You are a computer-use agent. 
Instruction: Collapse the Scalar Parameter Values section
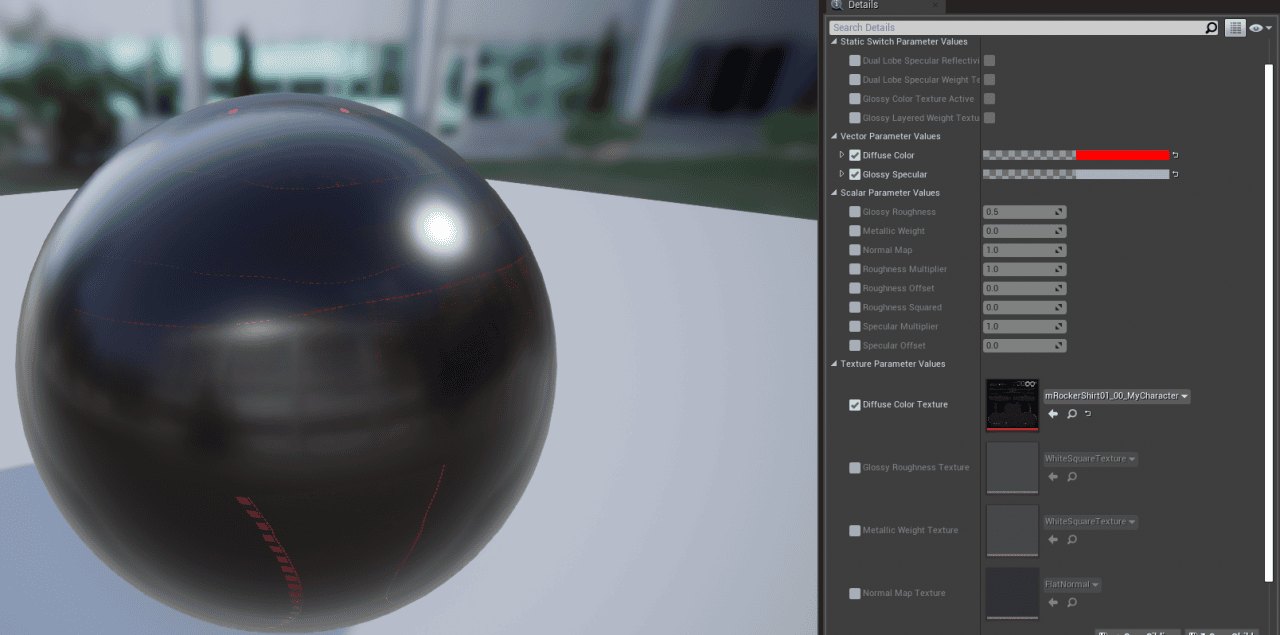click(x=835, y=193)
